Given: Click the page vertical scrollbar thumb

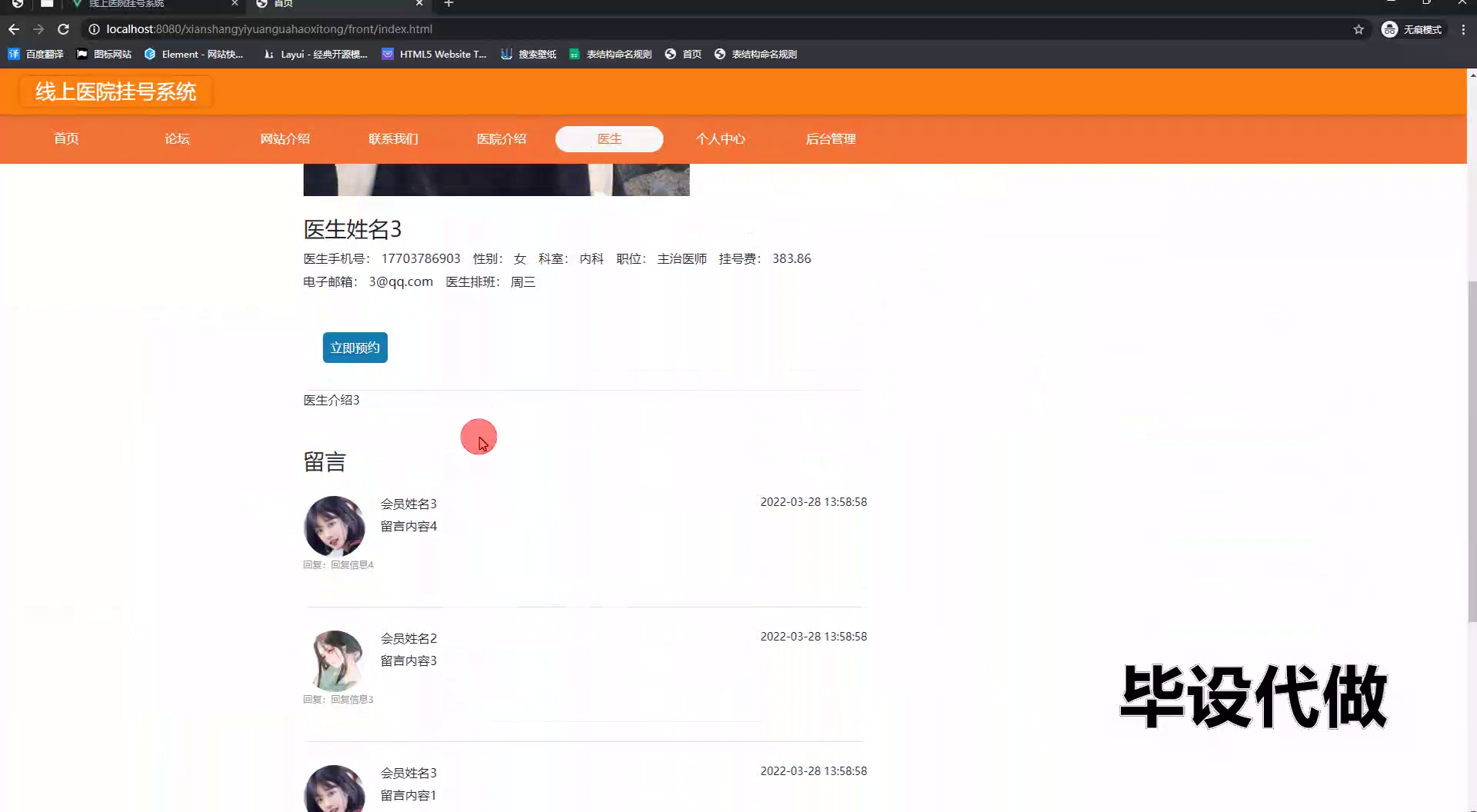Looking at the screenshot, I should pos(1472,451).
